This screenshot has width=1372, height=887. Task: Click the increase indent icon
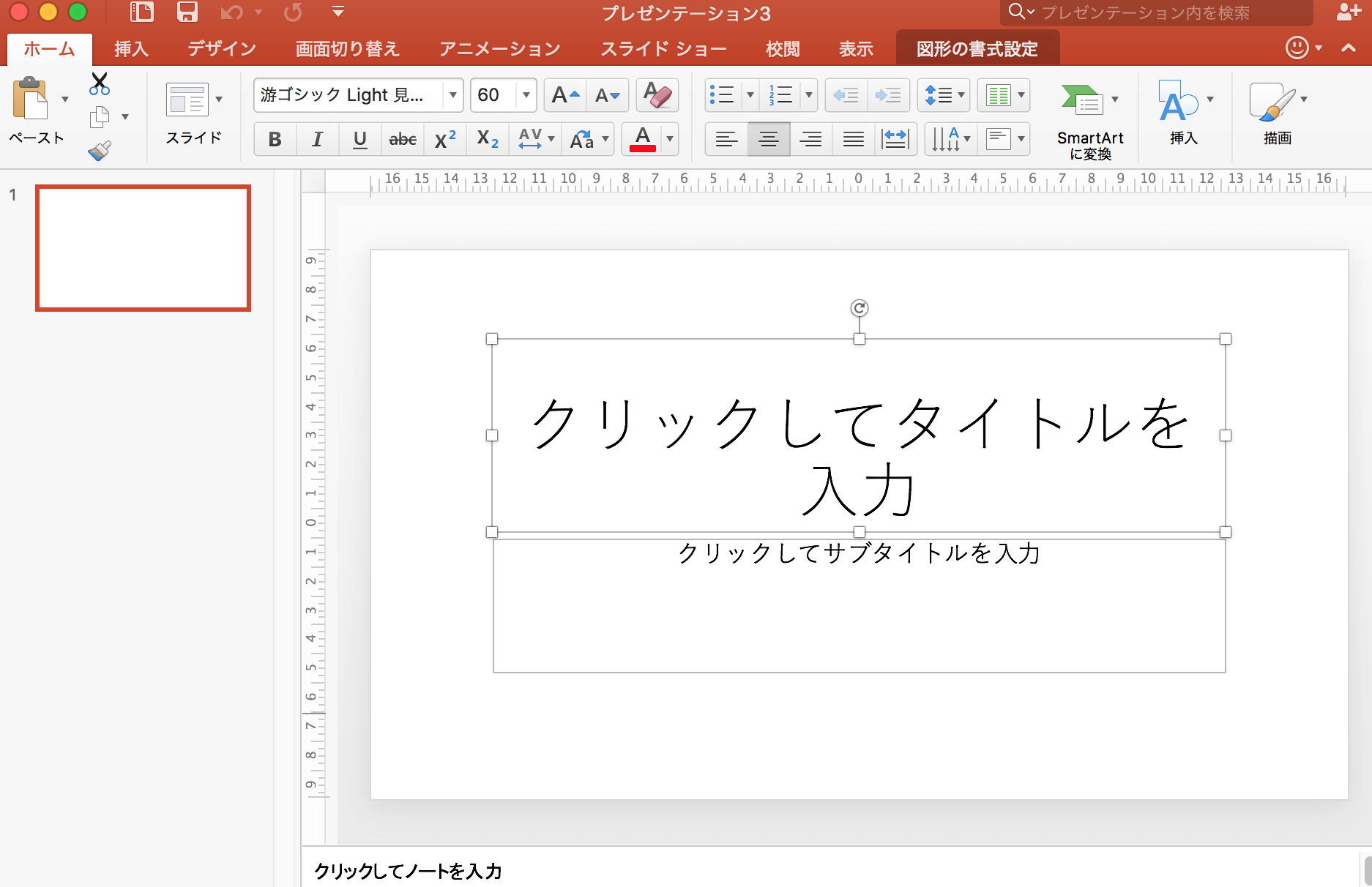pos(888,95)
